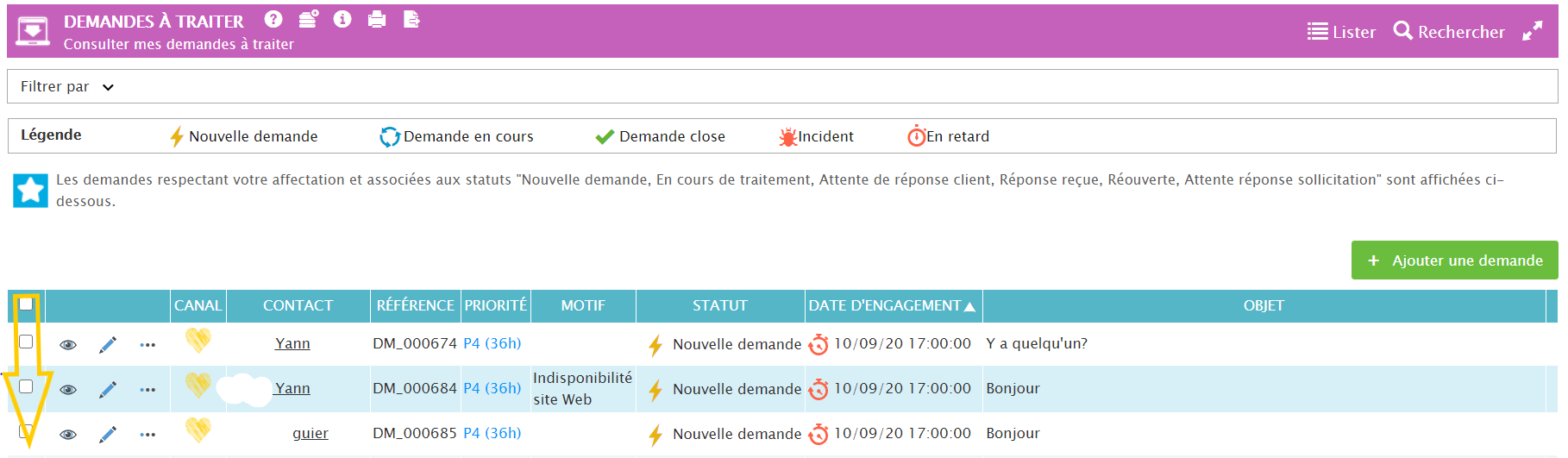
Task: Expand view with fullscreen arrows icon
Action: pos(1532,32)
